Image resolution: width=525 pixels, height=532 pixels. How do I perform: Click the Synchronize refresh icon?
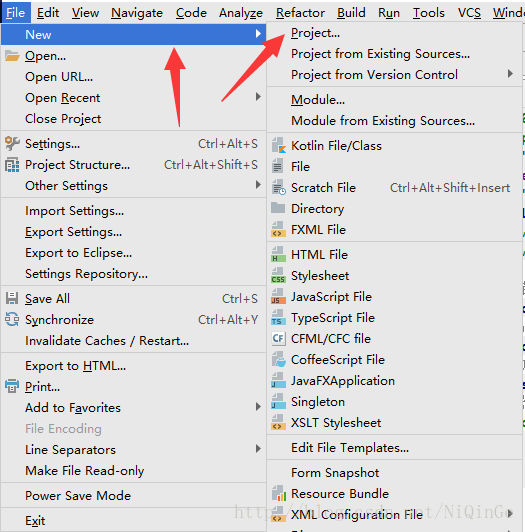pos(12,320)
